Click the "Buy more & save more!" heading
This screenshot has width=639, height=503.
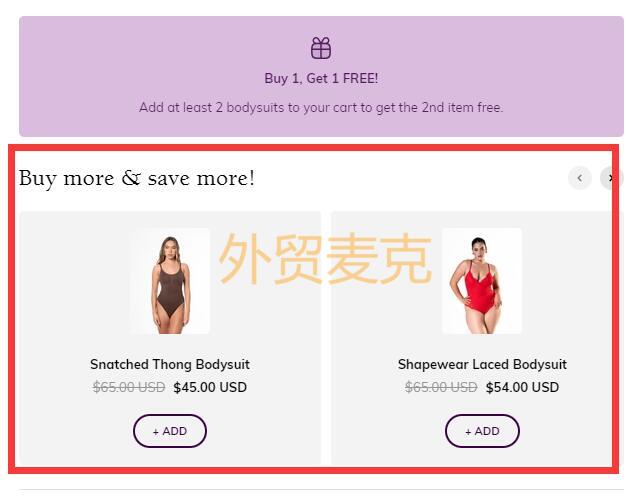[x=137, y=178]
